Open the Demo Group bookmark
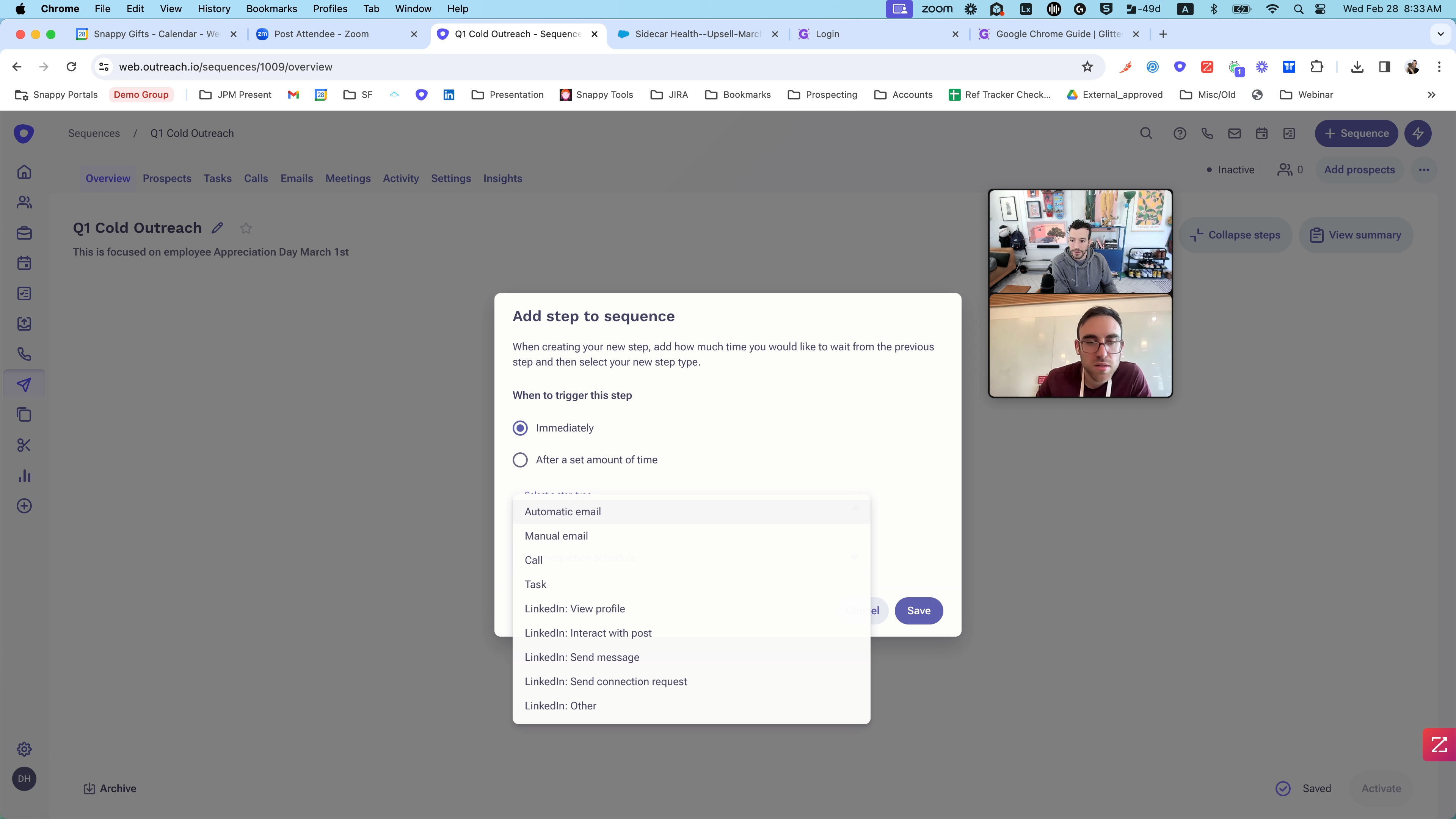 click(x=141, y=94)
